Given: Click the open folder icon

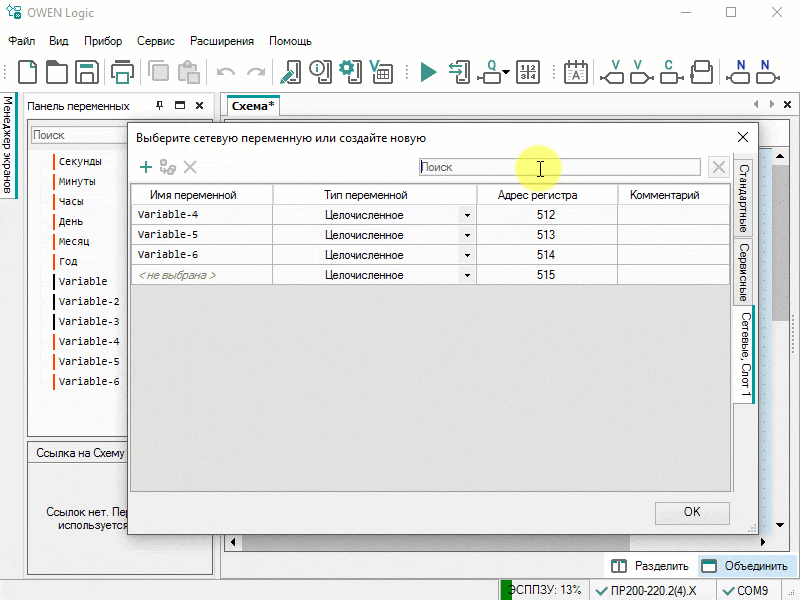Looking at the screenshot, I should tap(57, 72).
